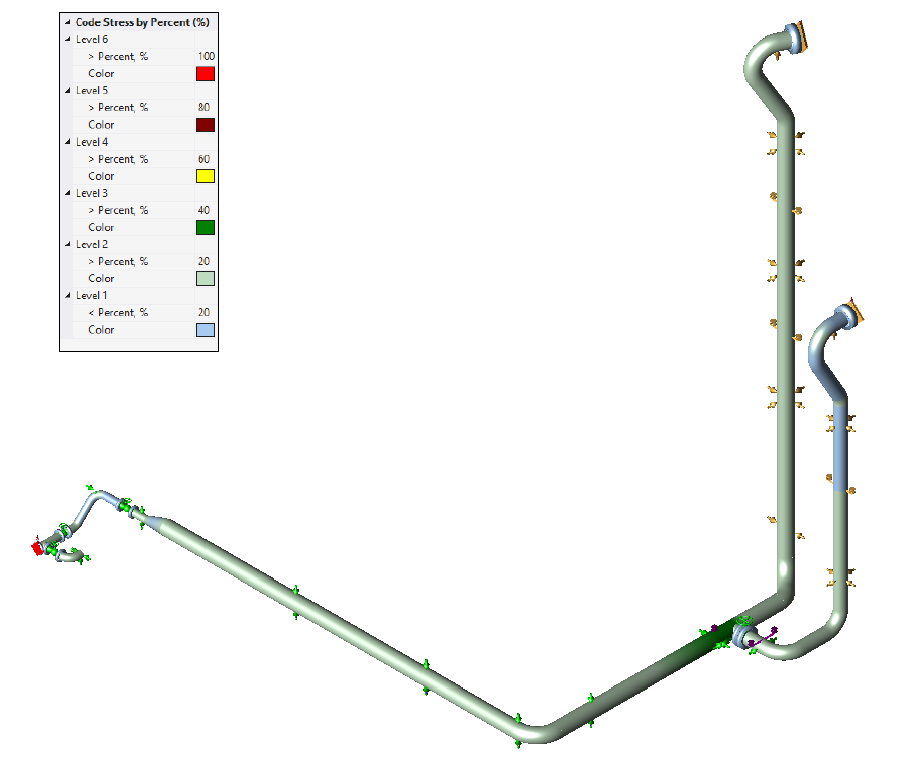Click the Level 4 percent value 60
920x766 pixels.
(204, 159)
